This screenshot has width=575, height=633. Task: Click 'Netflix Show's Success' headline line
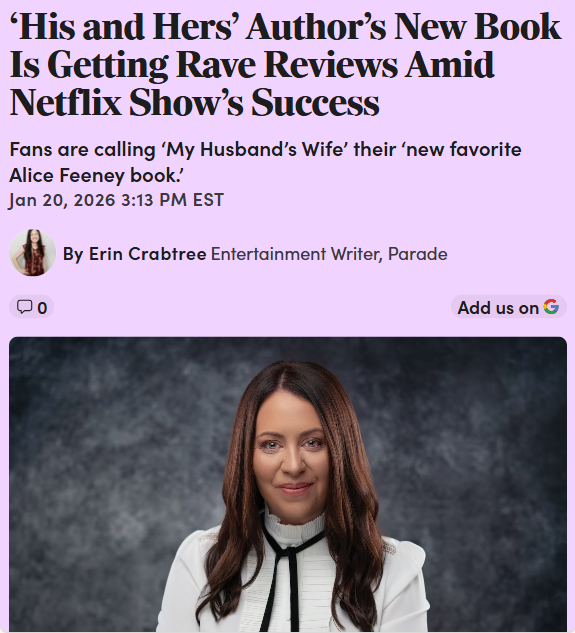[194, 103]
